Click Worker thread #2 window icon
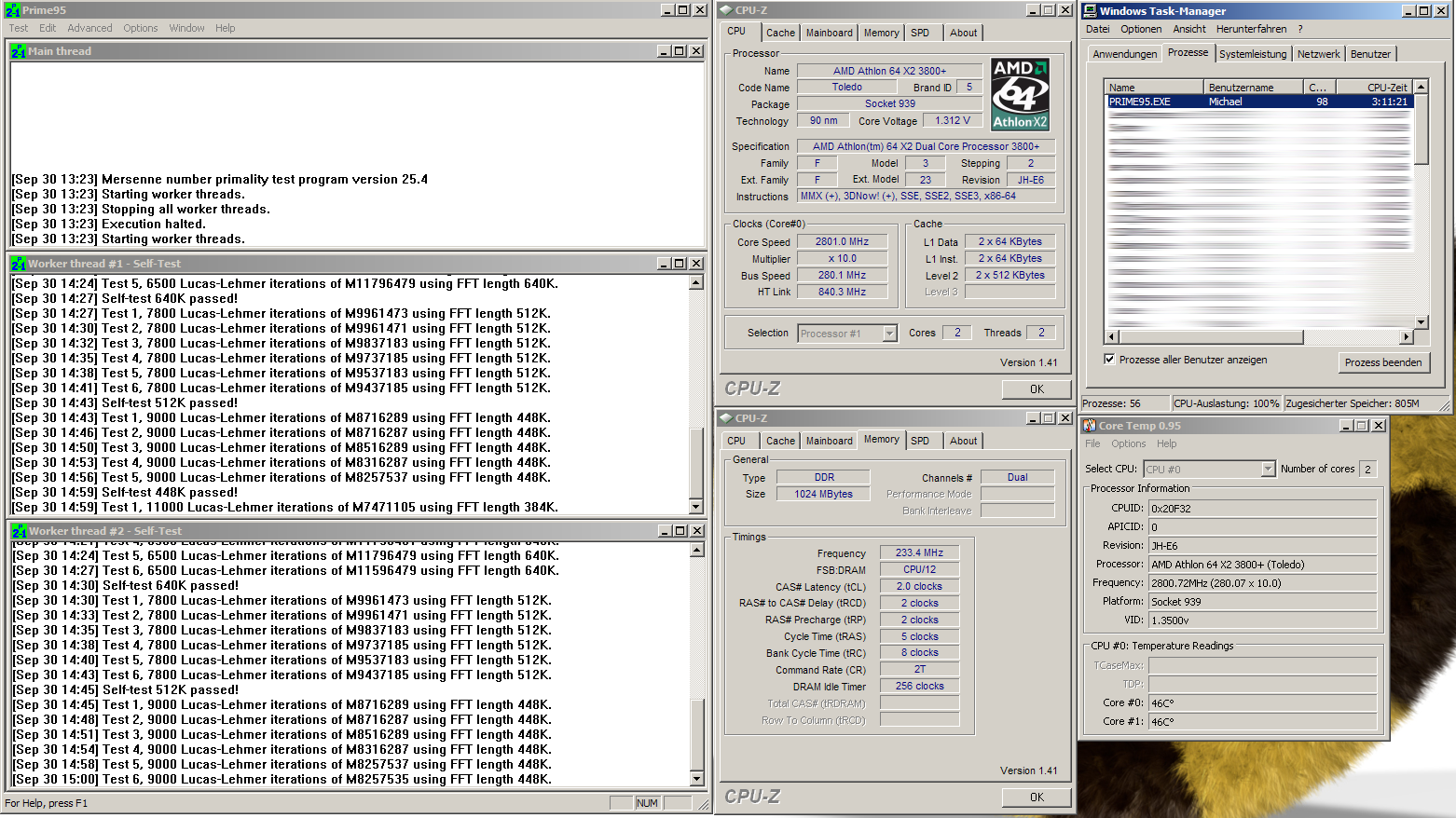1456x818 pixels. (19, 531)
